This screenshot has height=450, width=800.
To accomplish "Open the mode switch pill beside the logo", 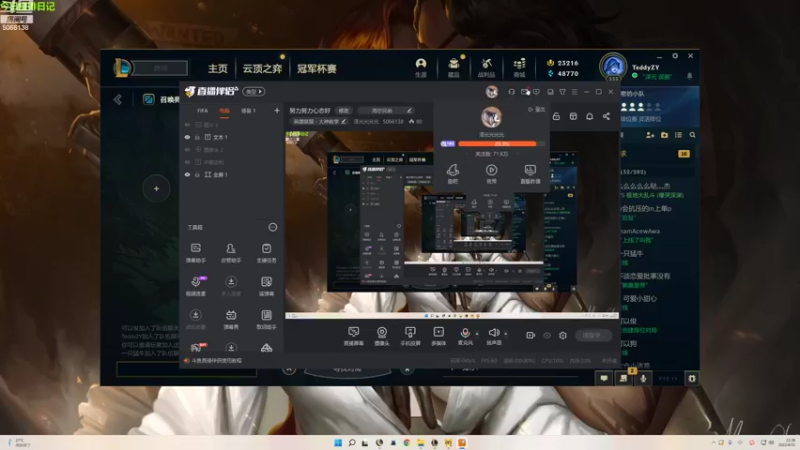I will point(254,92).
